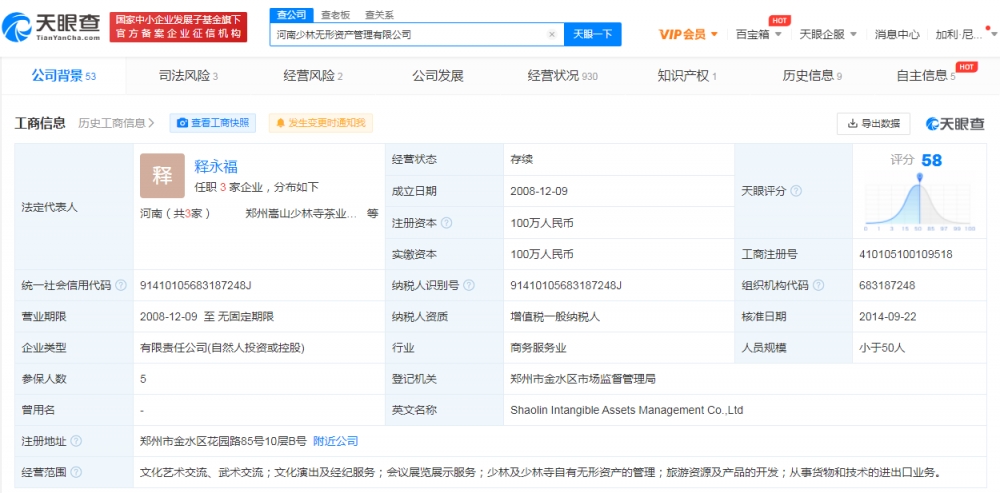Select credit code 91410105683187248J under 统一社会信用代码
This screenshot has height=493, width=1000.
tap(196, 285)
